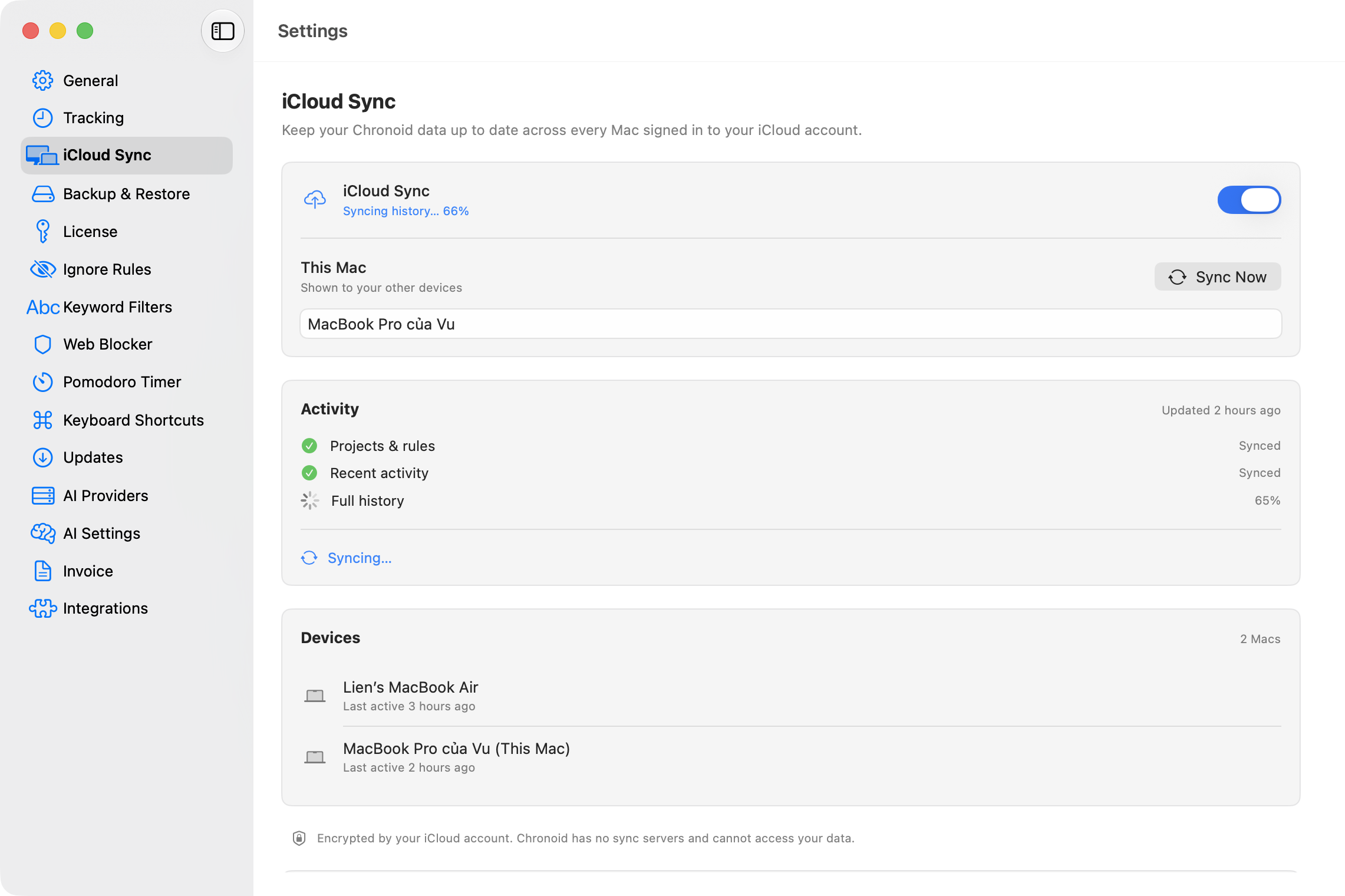Open the Tracking settings section
Viewport: 1345px width, 896px height.
[x=127, y=118]
